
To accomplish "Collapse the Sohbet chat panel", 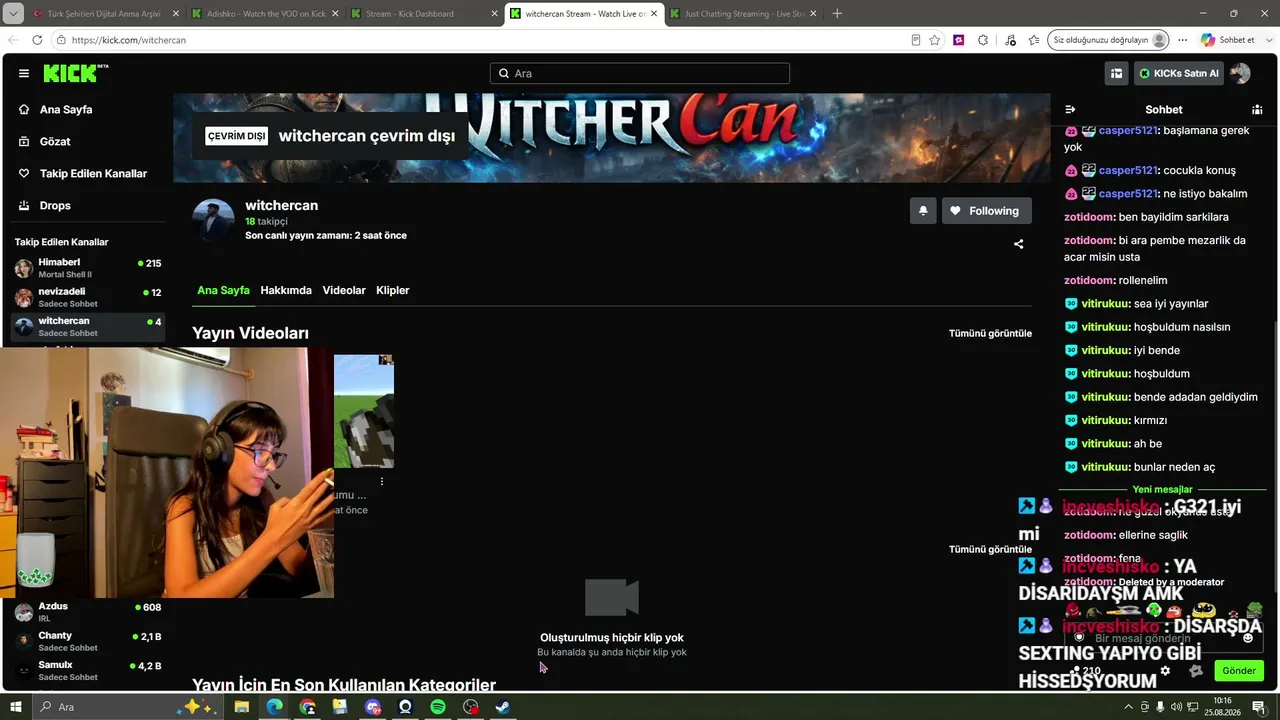I will point(1070,110).
